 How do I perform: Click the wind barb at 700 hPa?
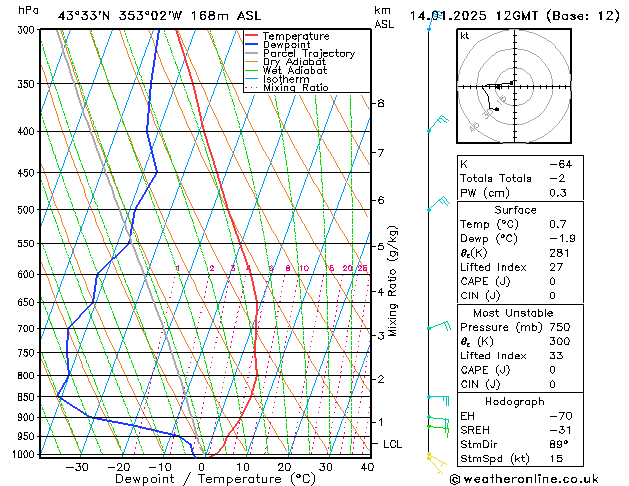coord(439,325)
